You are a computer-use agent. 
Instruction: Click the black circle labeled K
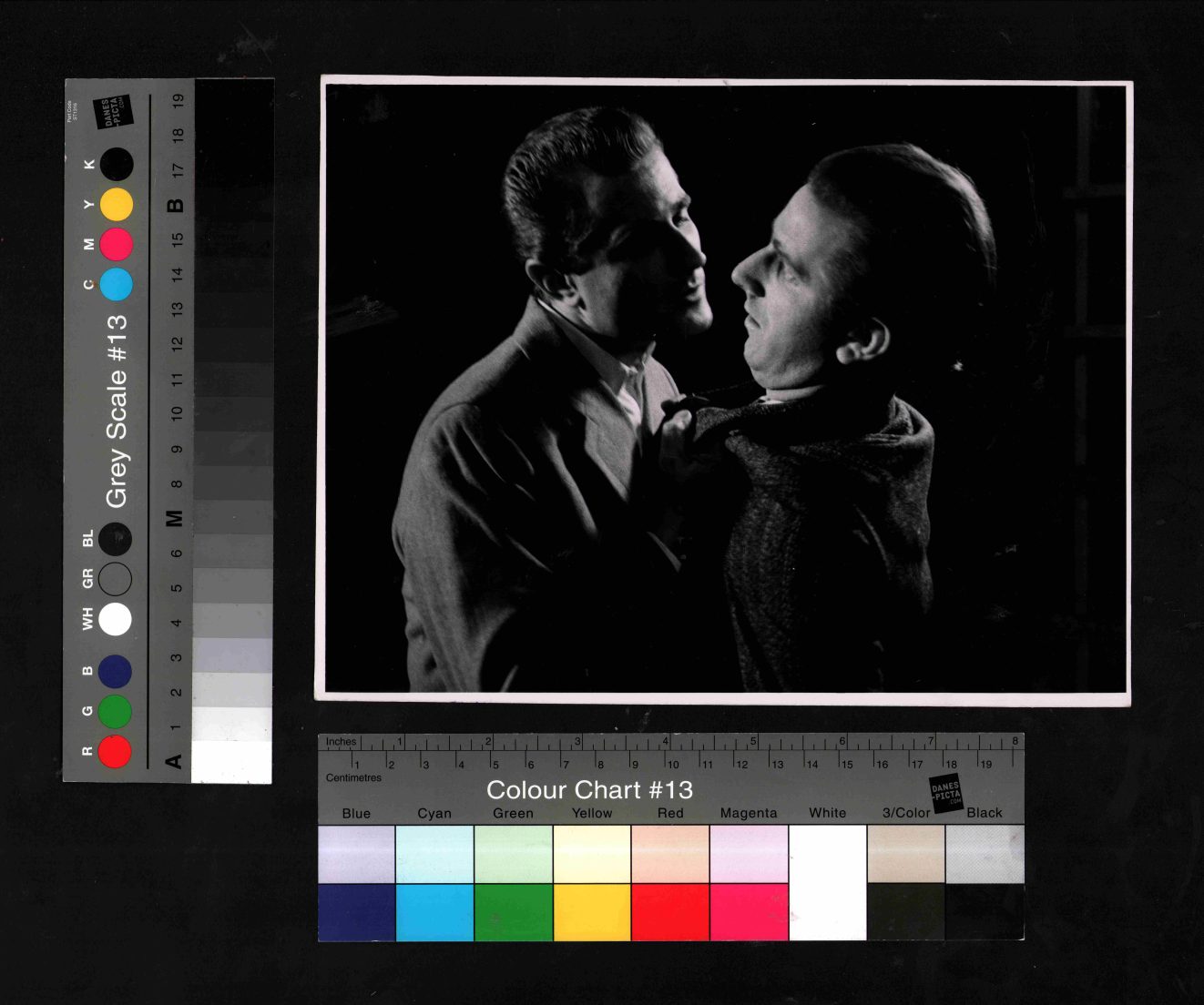[116, 165]
